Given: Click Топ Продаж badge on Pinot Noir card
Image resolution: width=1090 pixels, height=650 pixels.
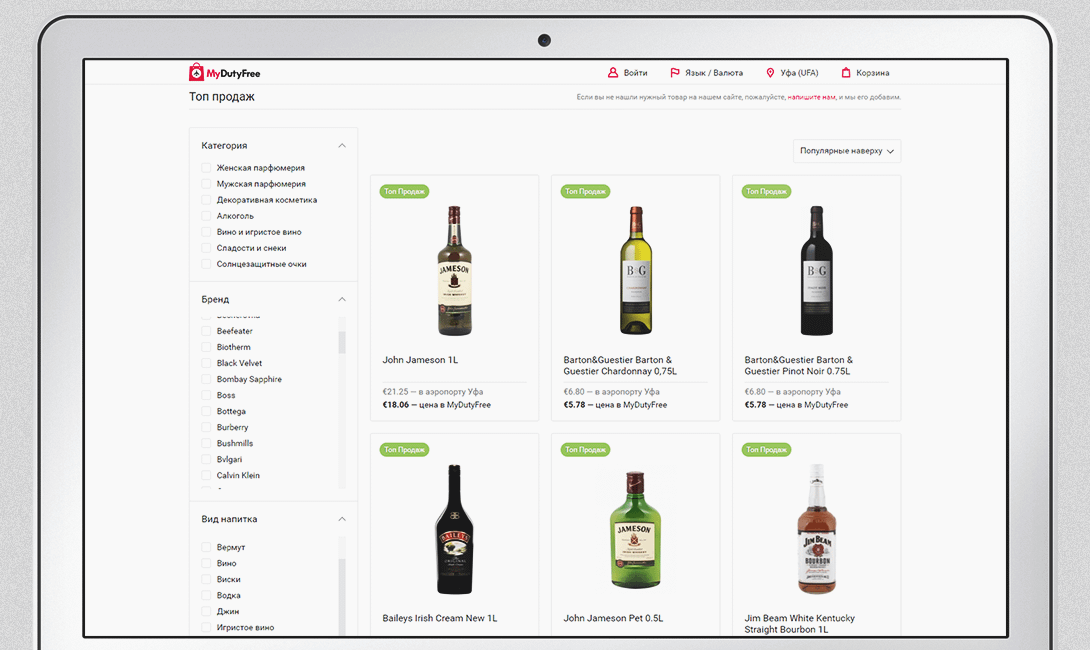Looking at the screenshot, I should click(766, 191).
